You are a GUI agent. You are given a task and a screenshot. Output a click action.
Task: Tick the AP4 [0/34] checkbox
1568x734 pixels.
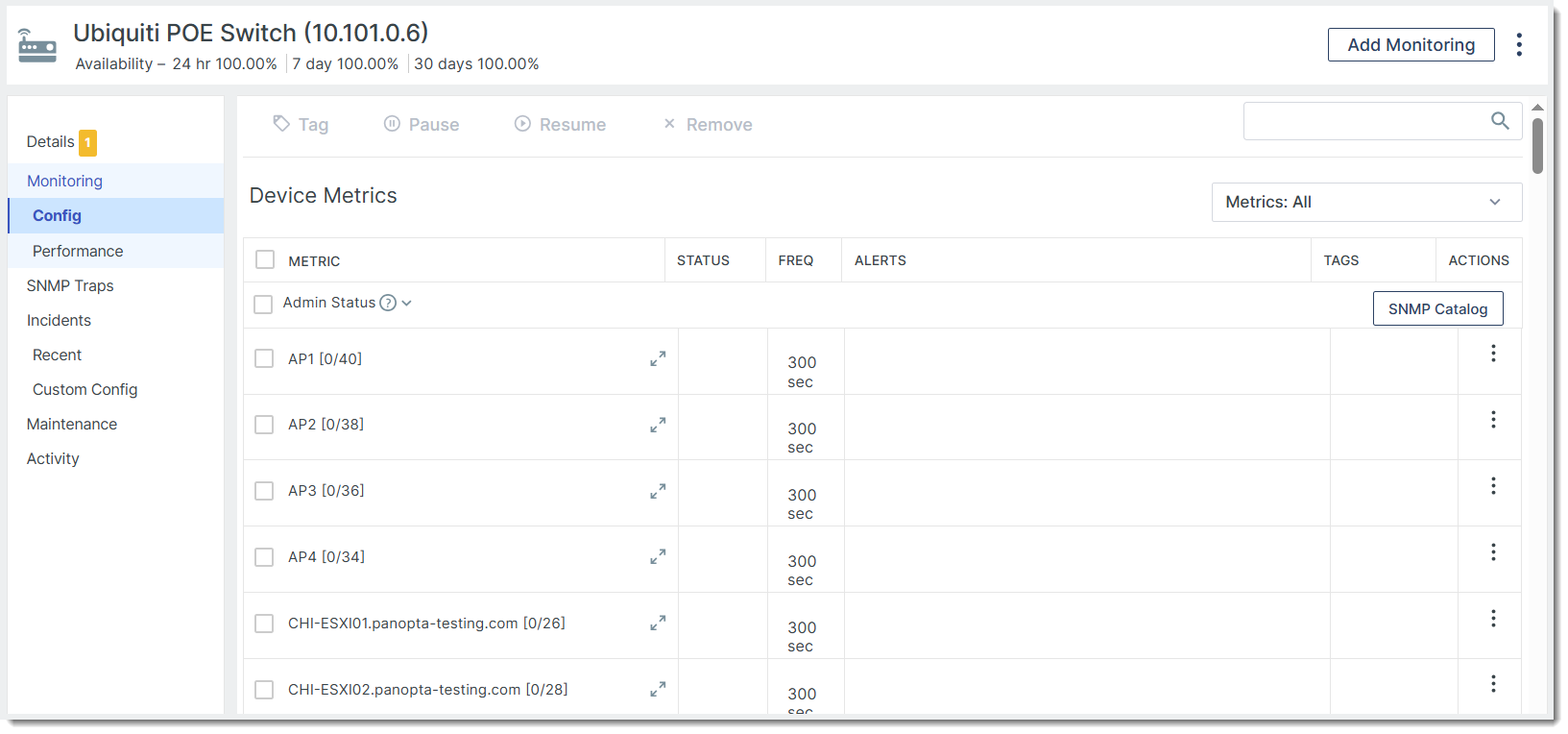click(264, 557)
